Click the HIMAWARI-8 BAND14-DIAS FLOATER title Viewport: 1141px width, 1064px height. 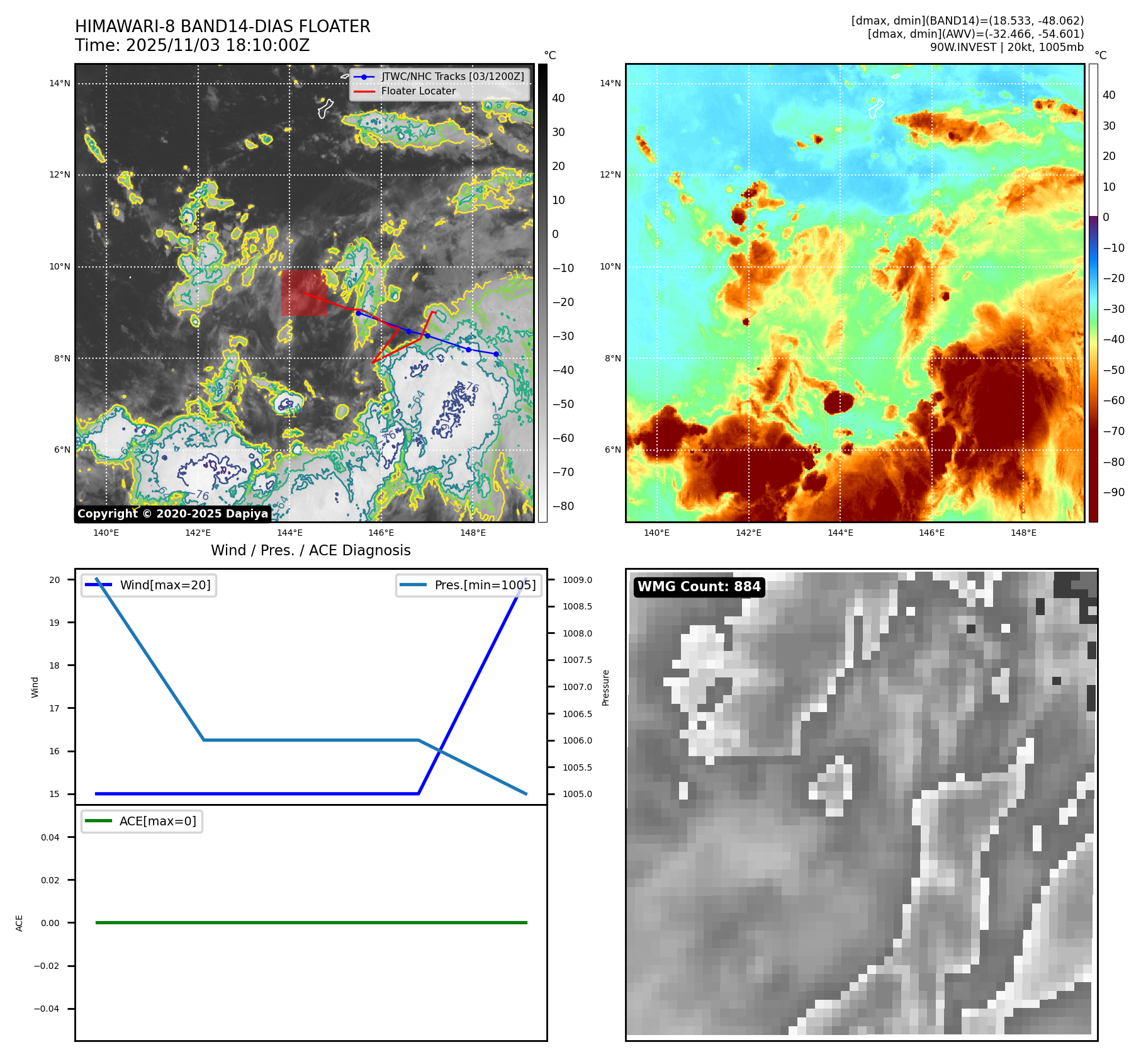click(x=223, y=26)
